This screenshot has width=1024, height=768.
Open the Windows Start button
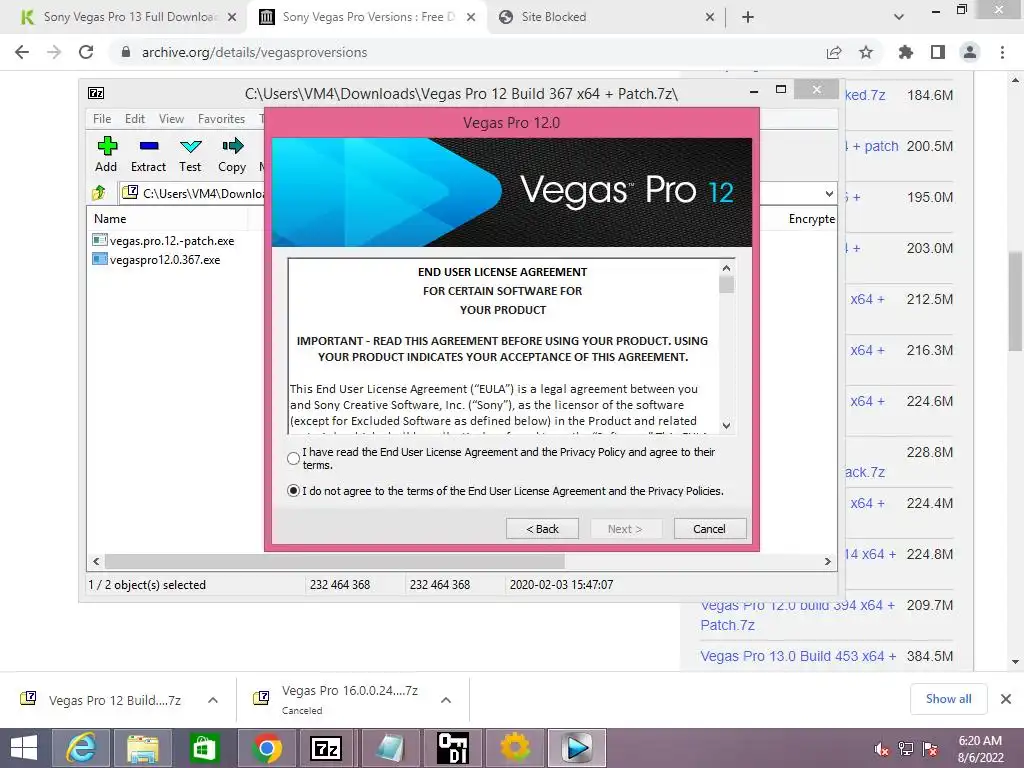click(24, 748)
